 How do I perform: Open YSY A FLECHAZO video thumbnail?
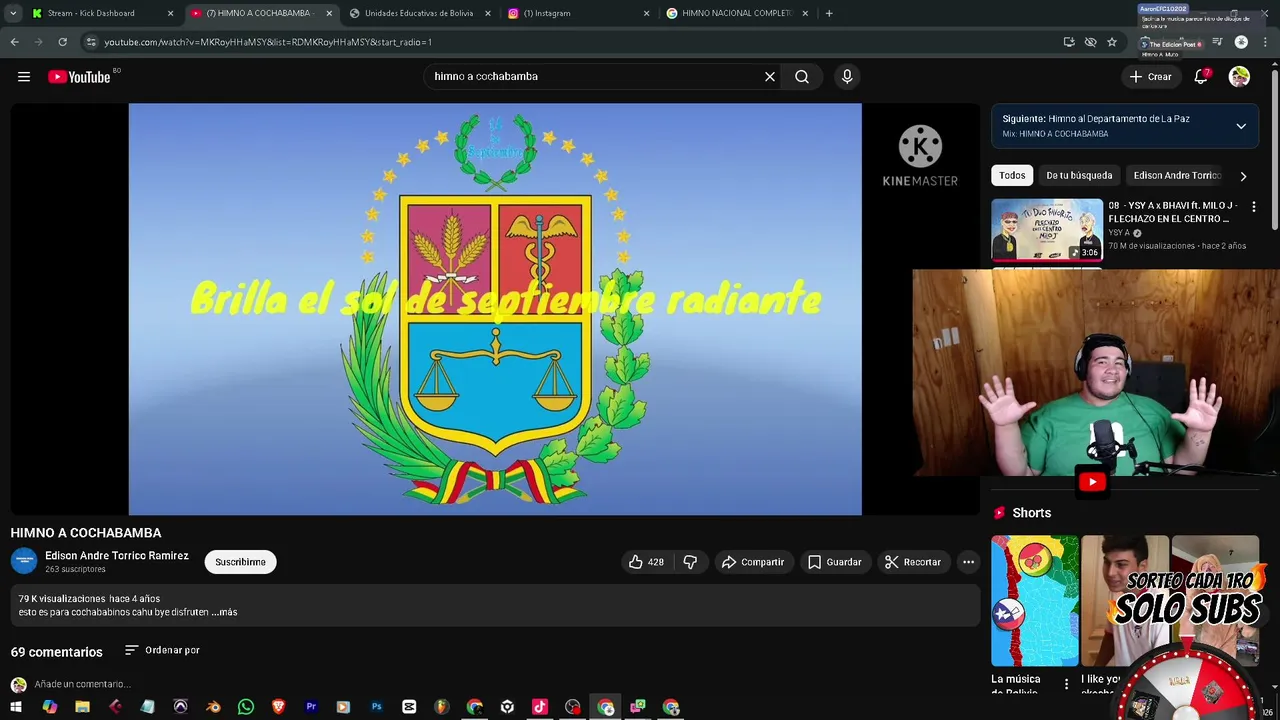(1047, 230)
